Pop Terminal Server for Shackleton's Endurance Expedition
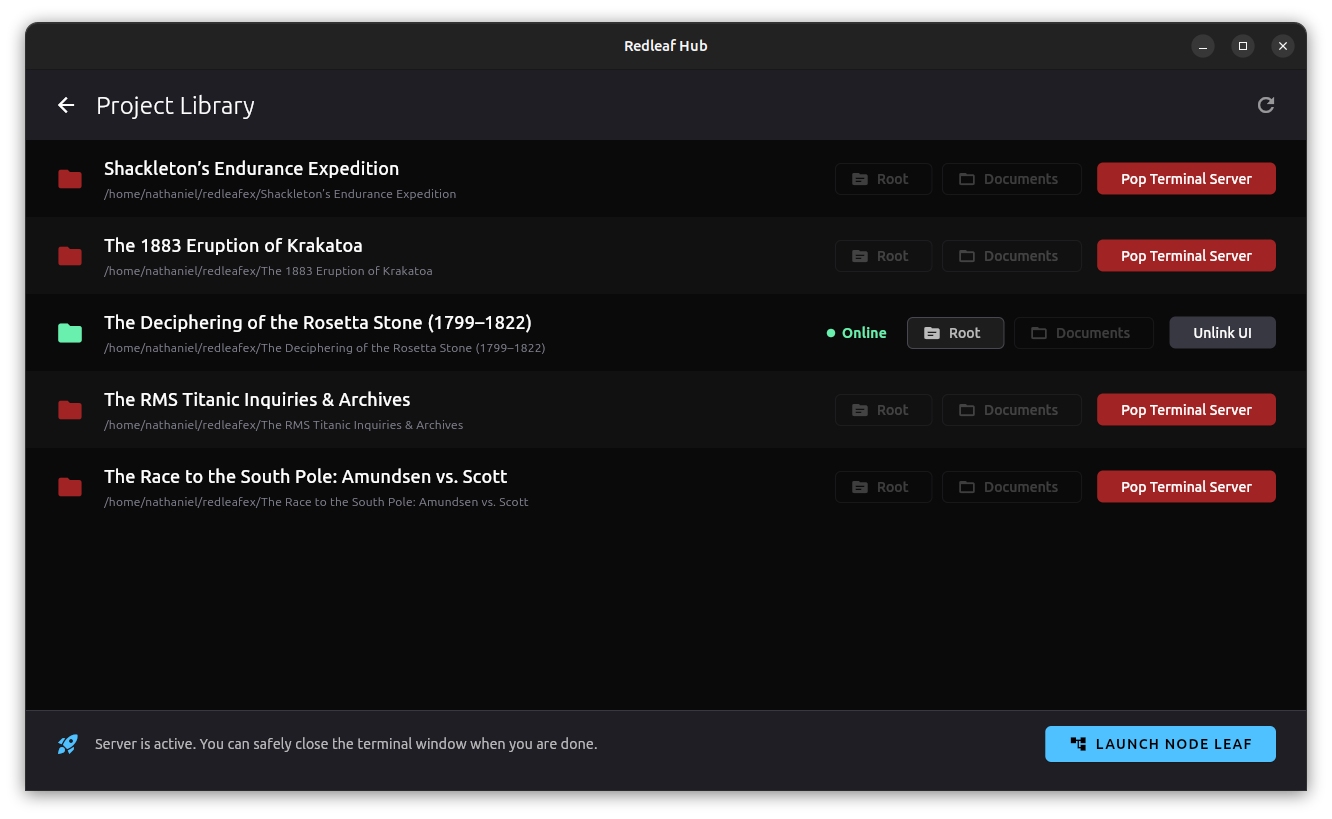Viewport: 1332px width, 819px height. click(1186, 179)
